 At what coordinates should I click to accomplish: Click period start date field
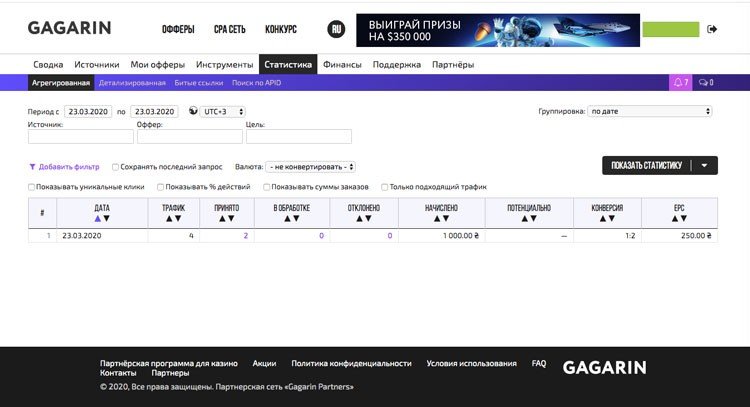tap(88, 111)
